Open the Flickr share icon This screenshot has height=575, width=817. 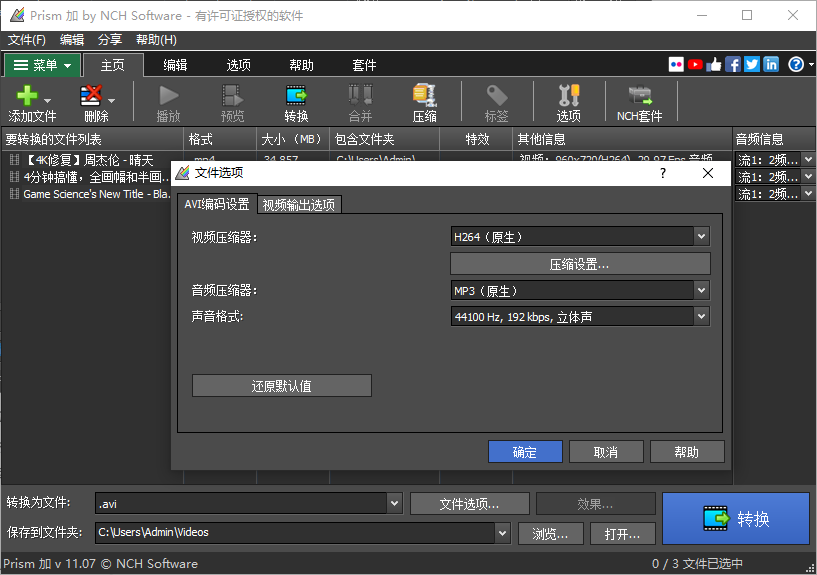[x=676, y=65]
